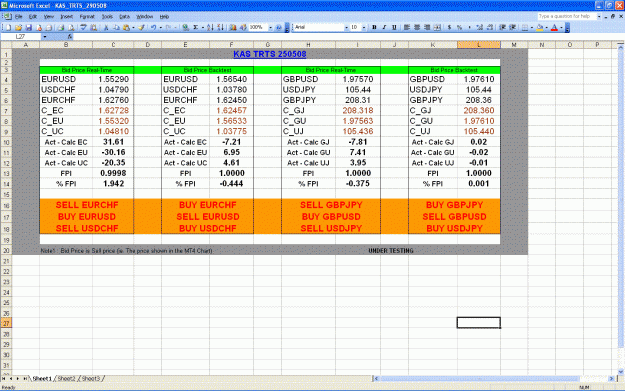Viewport: 625px width, 391px height.
Task: Merge and center selected cells
Action: pos(437,28)
